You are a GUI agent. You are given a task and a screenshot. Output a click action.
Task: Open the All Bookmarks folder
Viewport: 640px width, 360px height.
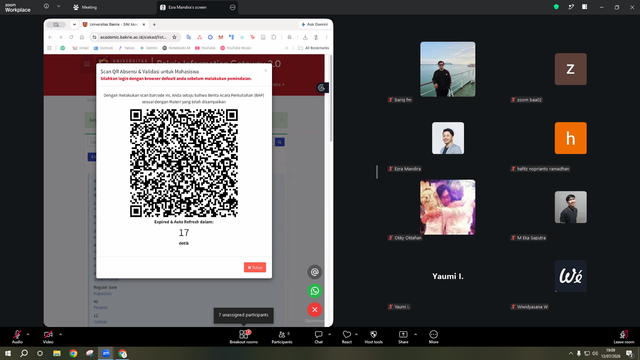tap(313, 48)
